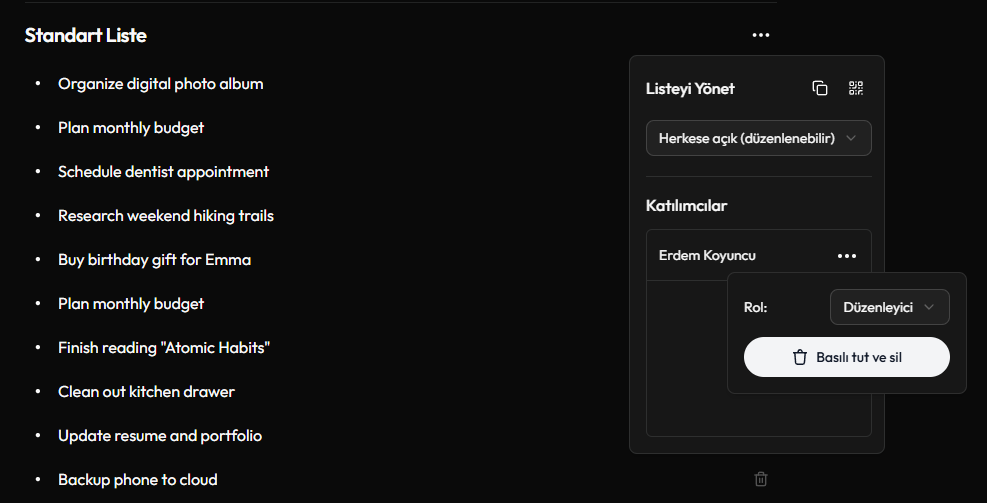Click the three dots next to Erdem Koyuncu

847,256
